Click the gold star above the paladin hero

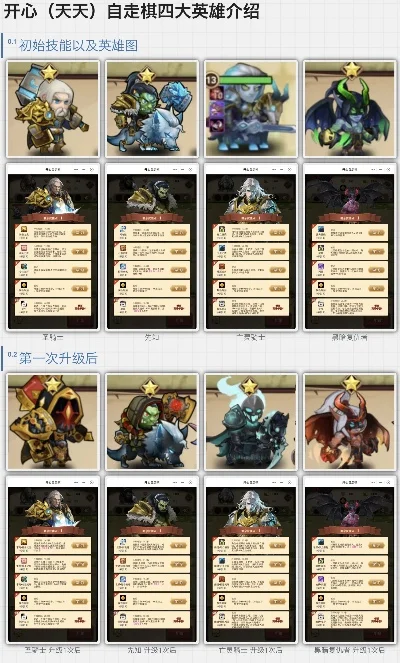click(49, 72)
